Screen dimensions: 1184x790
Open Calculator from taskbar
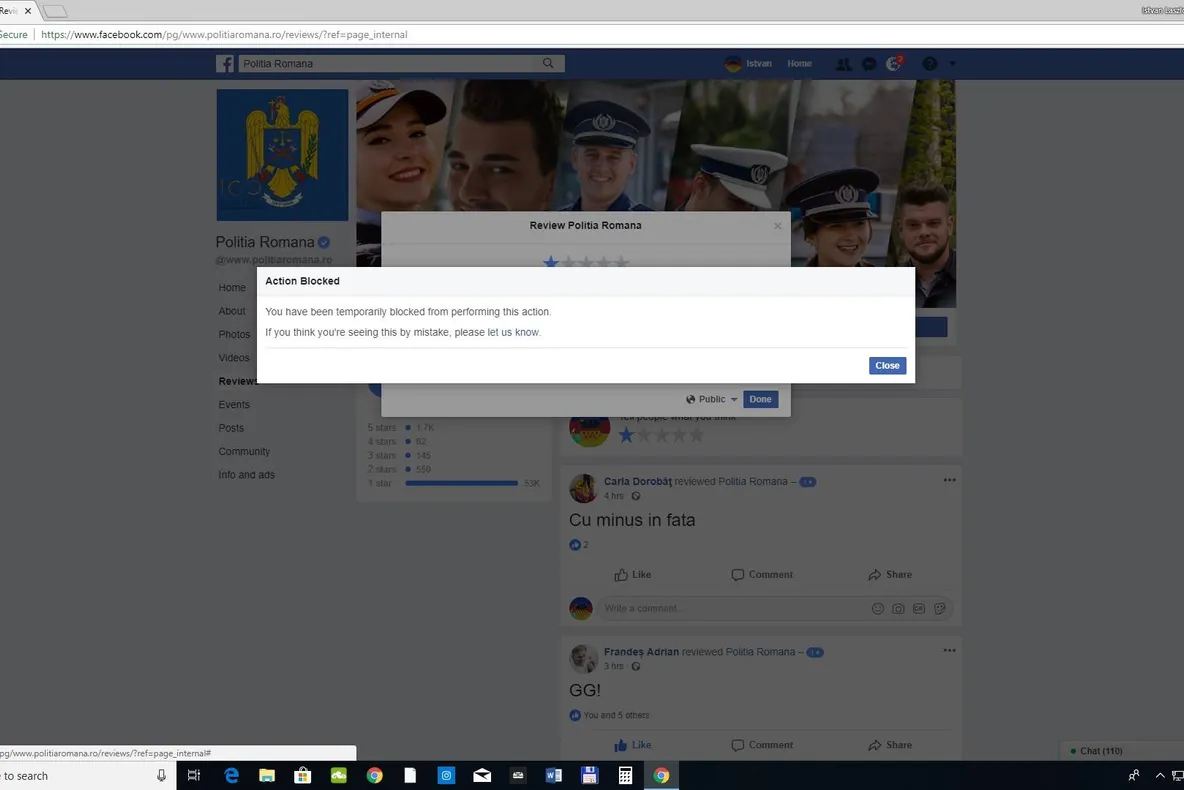click(625, 776)
